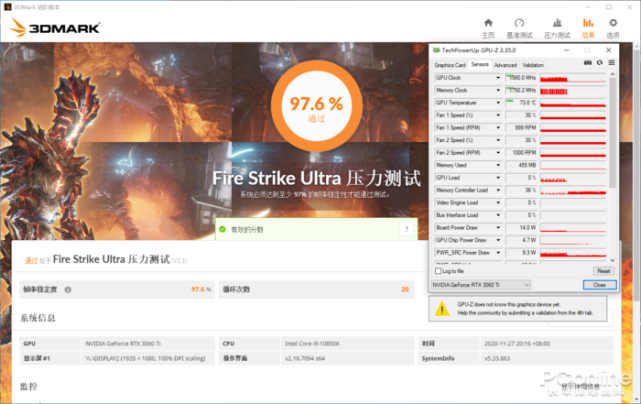Open the GPU-Z hamburger menu icon
Image resolution: width=641 pixels, height=404 pixels.
point(612,63)
